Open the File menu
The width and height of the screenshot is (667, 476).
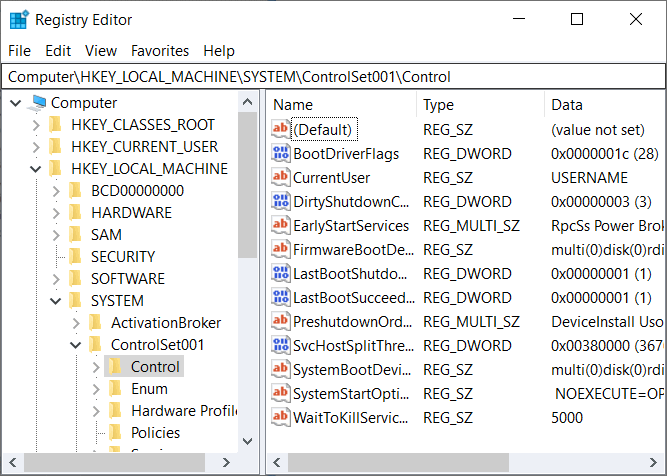[20, 51]
